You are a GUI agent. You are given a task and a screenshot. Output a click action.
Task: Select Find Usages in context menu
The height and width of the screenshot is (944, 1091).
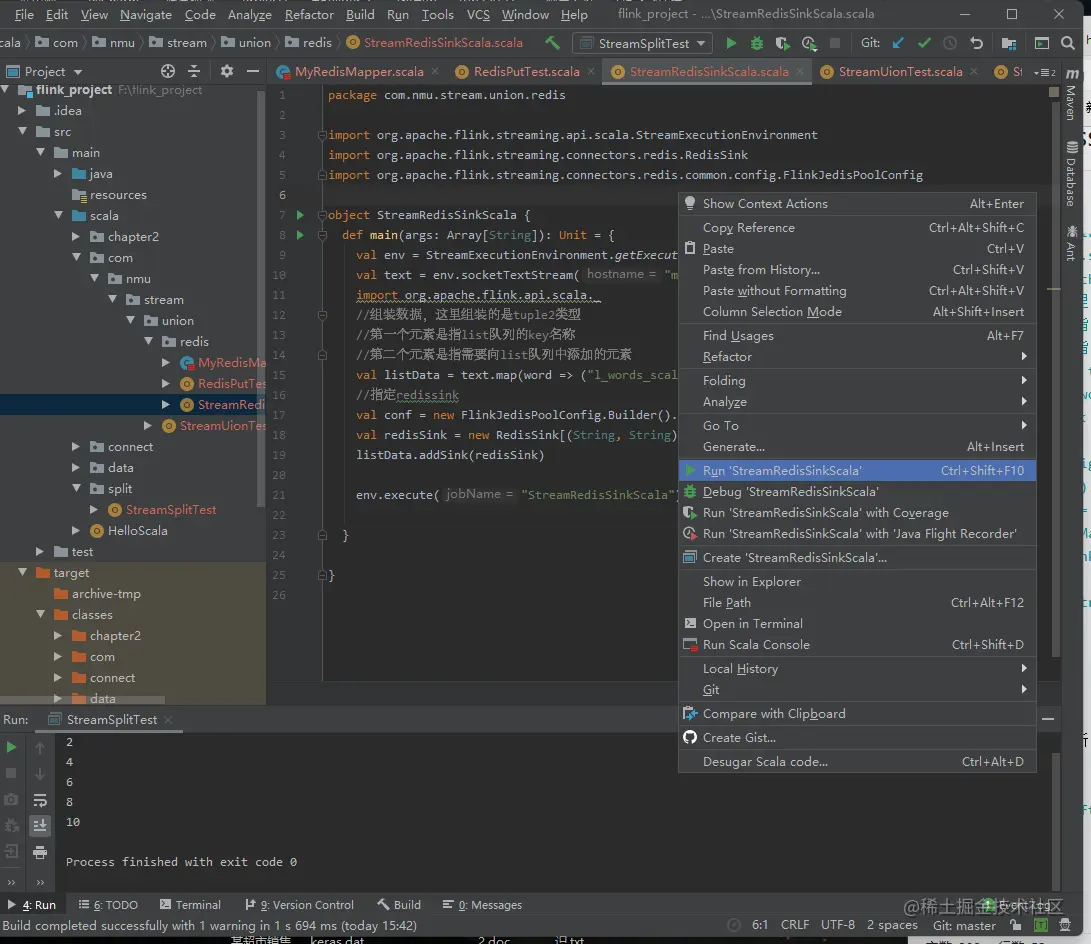(x=857, y=335)
